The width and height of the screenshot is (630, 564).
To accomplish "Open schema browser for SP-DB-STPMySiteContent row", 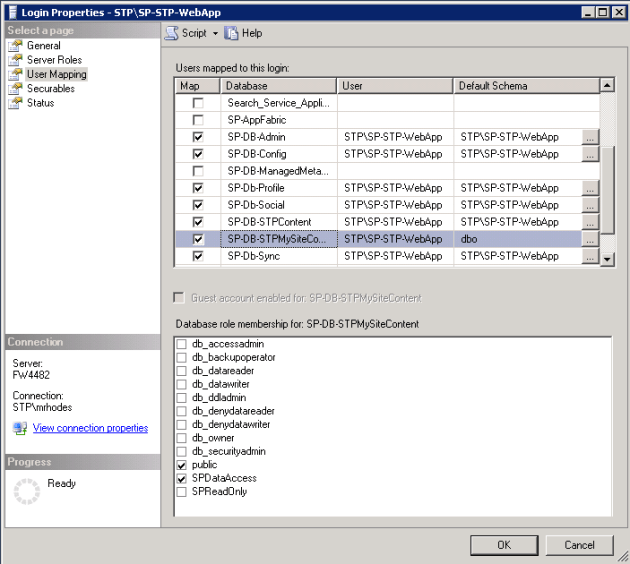I will tap(590, 239).
